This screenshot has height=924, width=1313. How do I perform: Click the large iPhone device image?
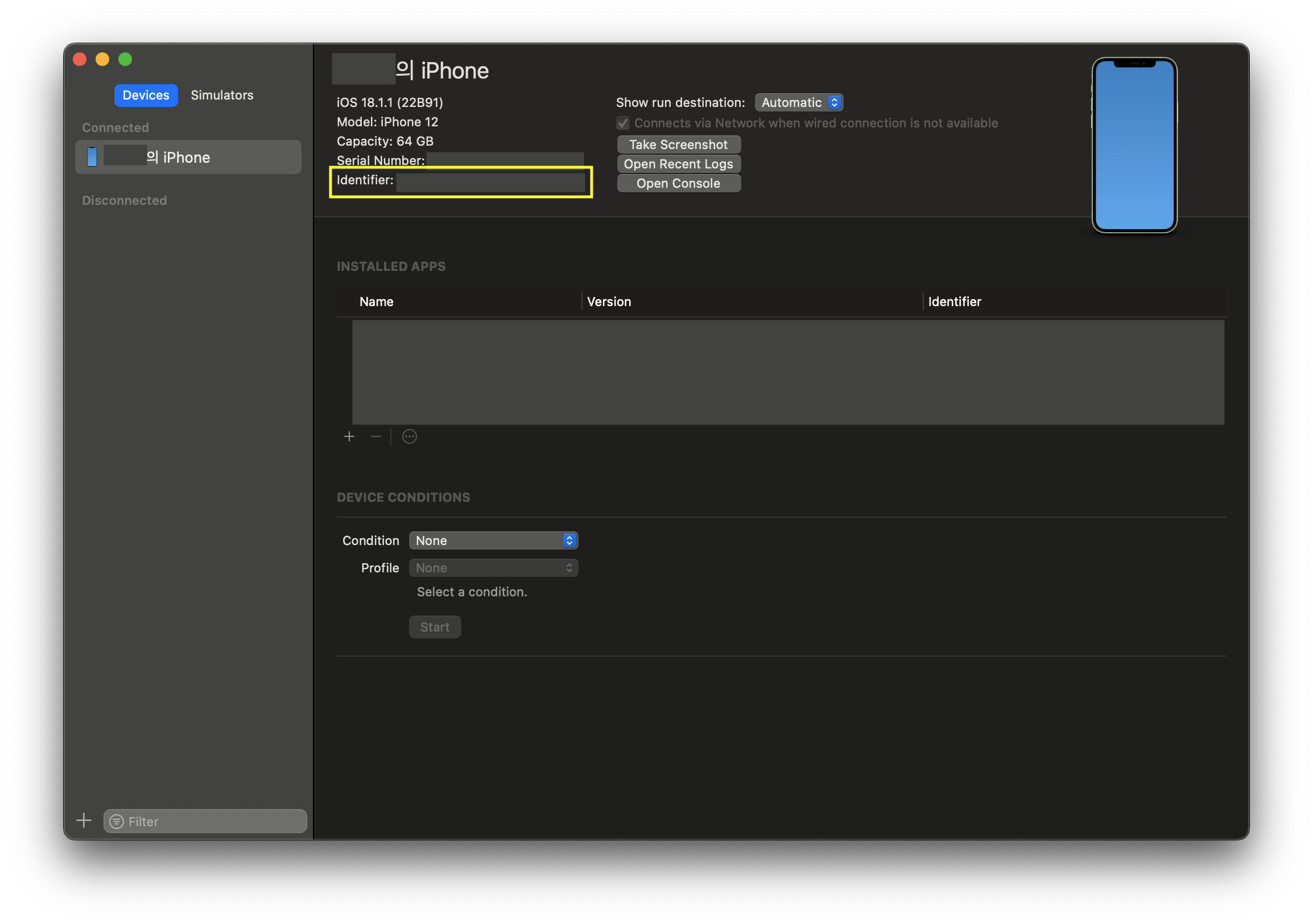click(x=1134, y=145)
